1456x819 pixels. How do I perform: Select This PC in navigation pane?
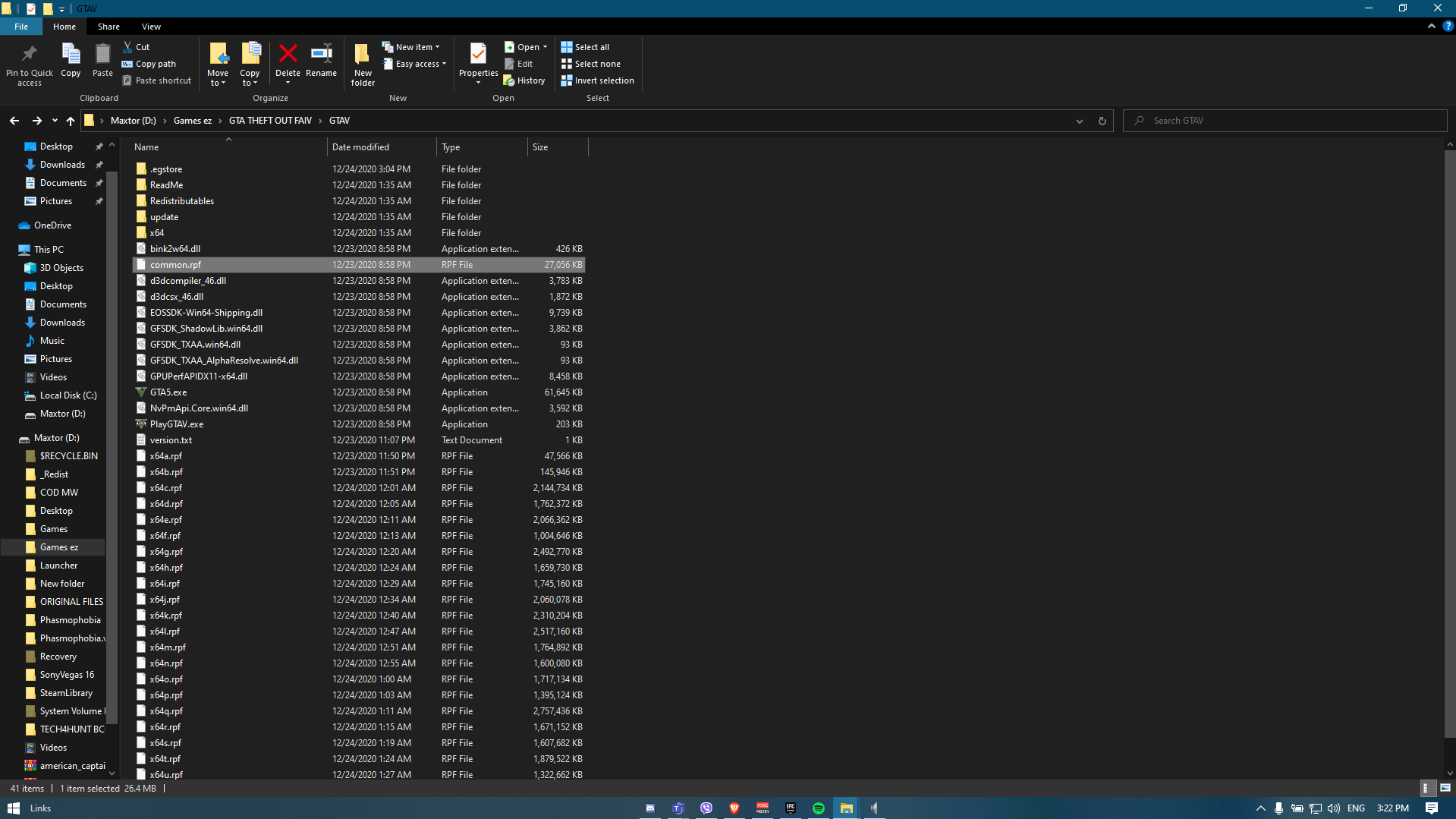(x=49, y=250)
